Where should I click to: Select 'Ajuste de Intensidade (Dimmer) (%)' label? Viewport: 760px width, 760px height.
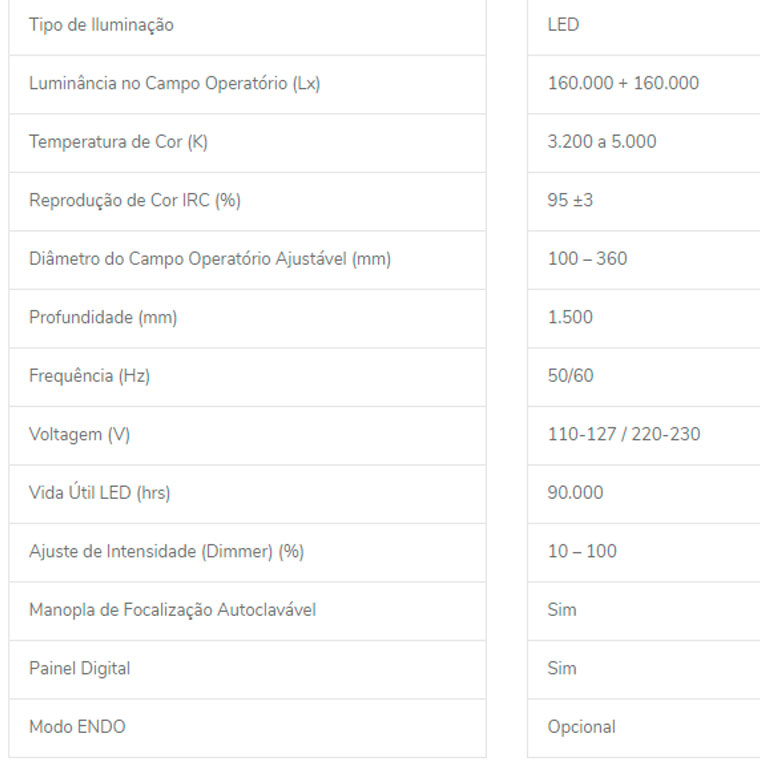pyautogui.click(x=166, y=552)
